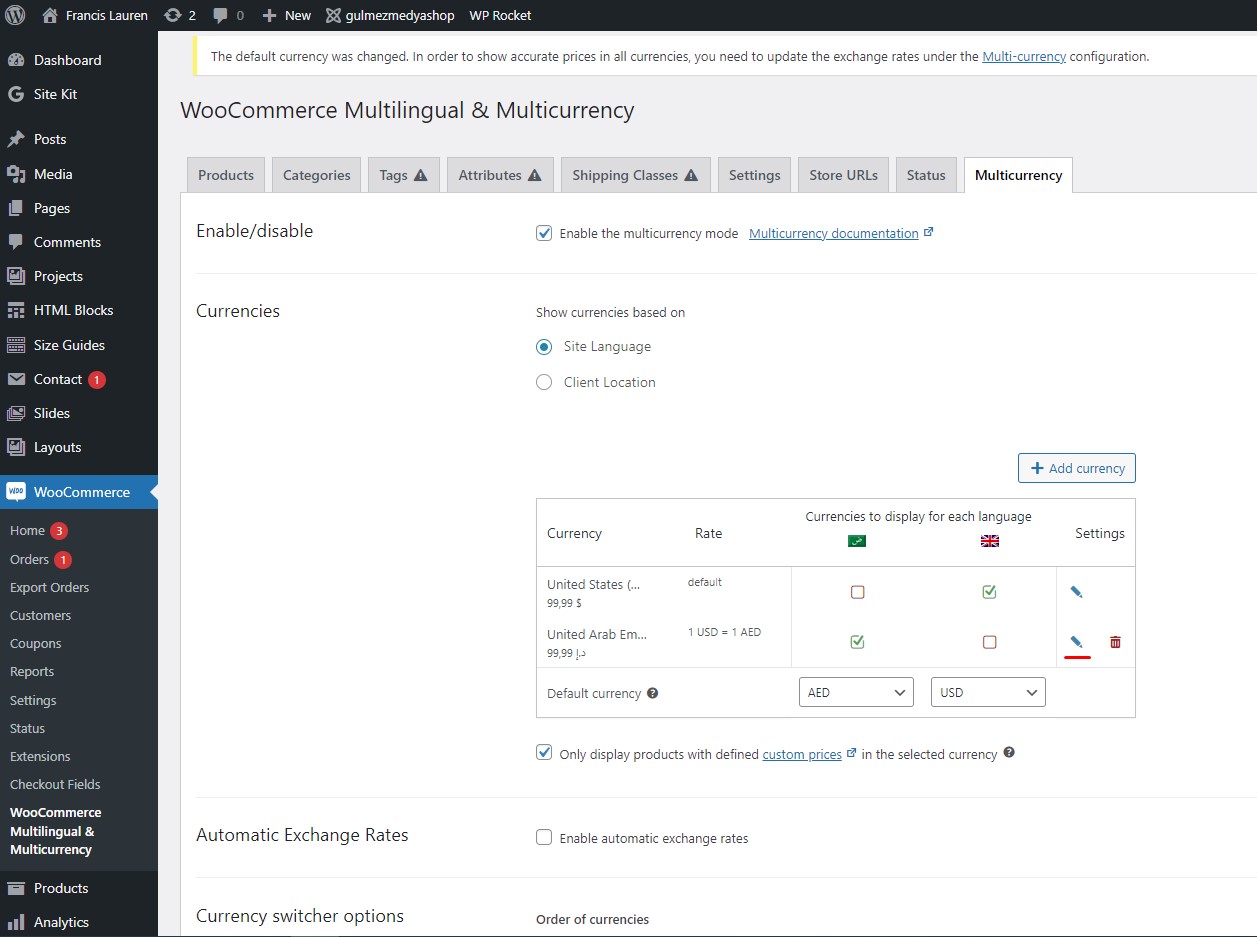Open Export Orders submenu

click(49, 587)
